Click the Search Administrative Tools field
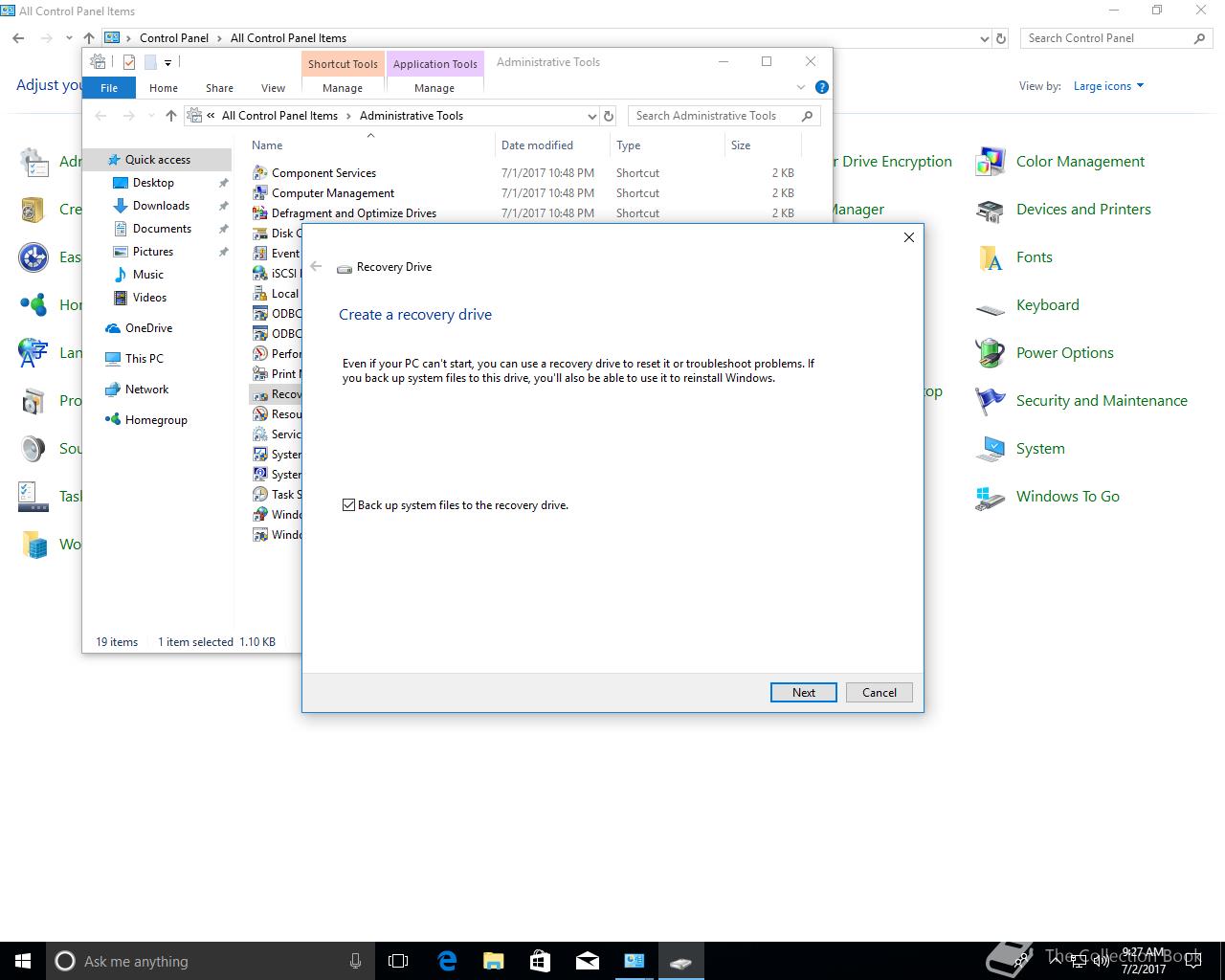 pyautogui.click(x=724, y=116)
